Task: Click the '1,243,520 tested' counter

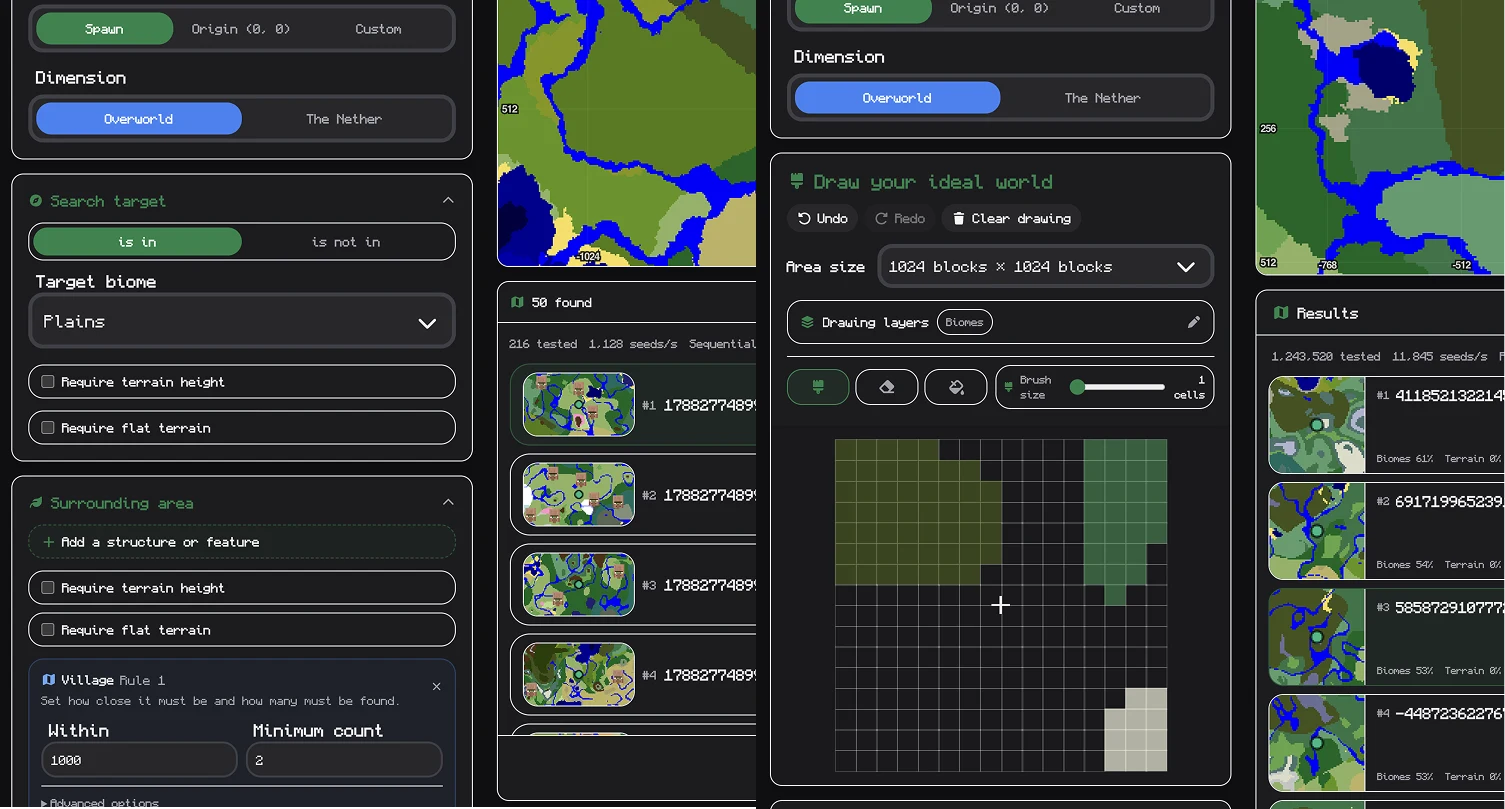Action: click(x=1326, y=356)
